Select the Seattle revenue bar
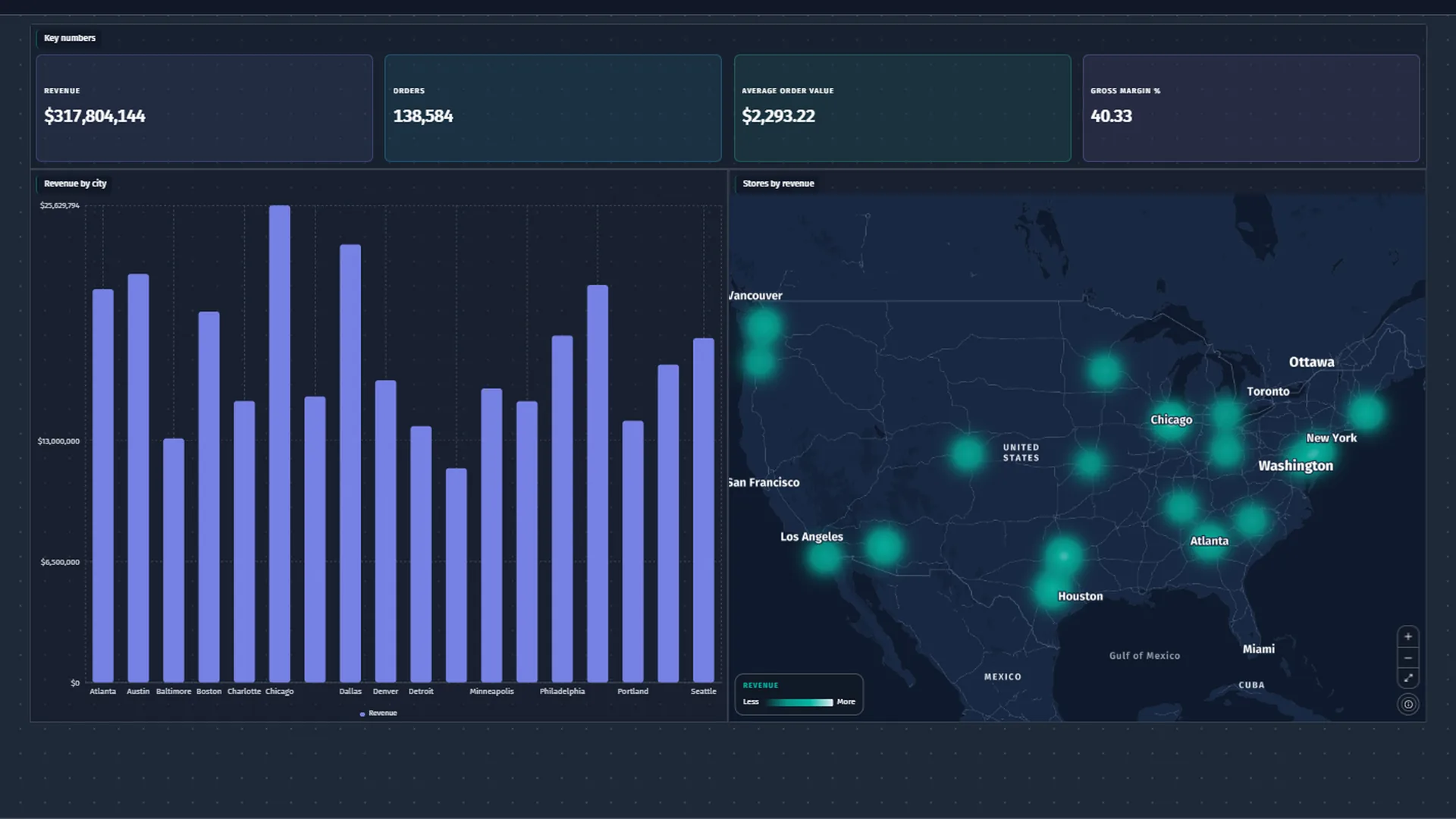 [x=704, y=510]
